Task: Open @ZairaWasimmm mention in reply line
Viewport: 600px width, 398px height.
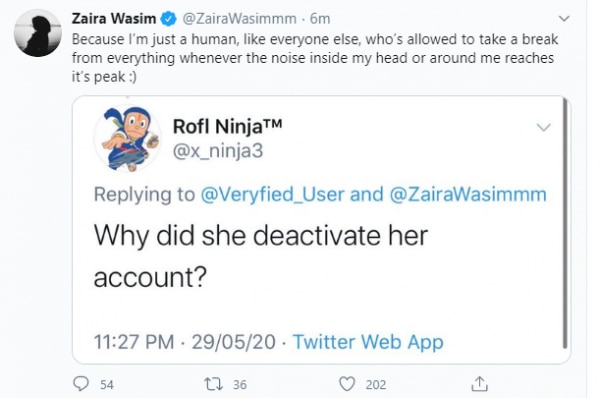Action: click(x=468, y=194)
